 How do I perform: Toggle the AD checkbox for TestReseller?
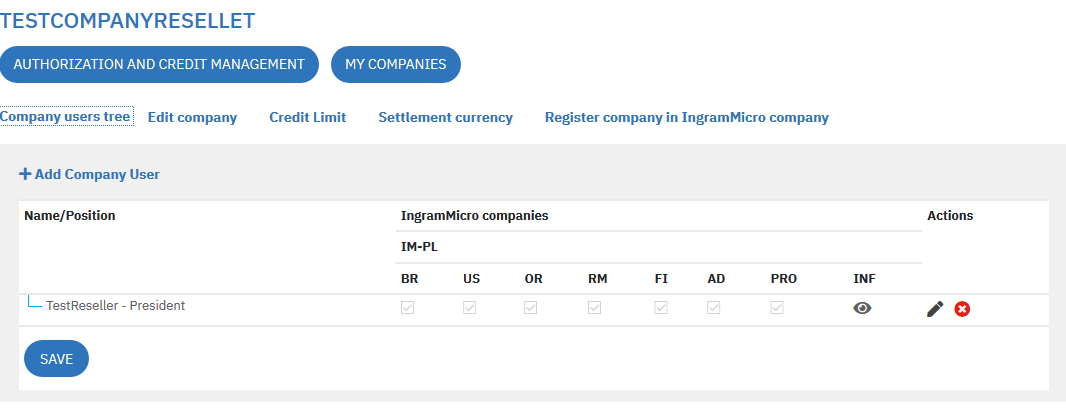pyautogui.click(x=713, y=308)
